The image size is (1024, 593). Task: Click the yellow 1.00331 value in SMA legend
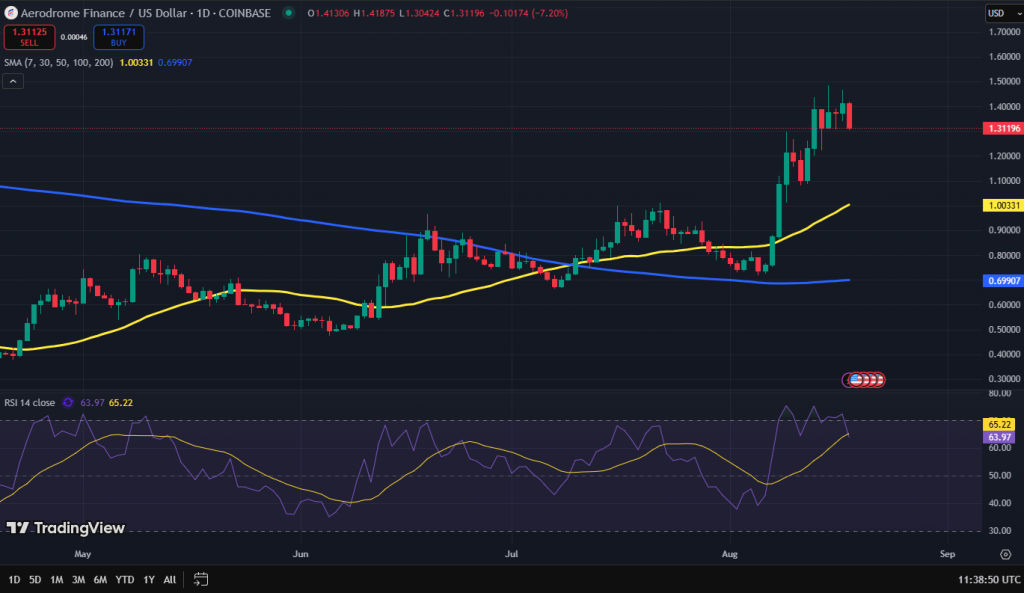point(136,63)
